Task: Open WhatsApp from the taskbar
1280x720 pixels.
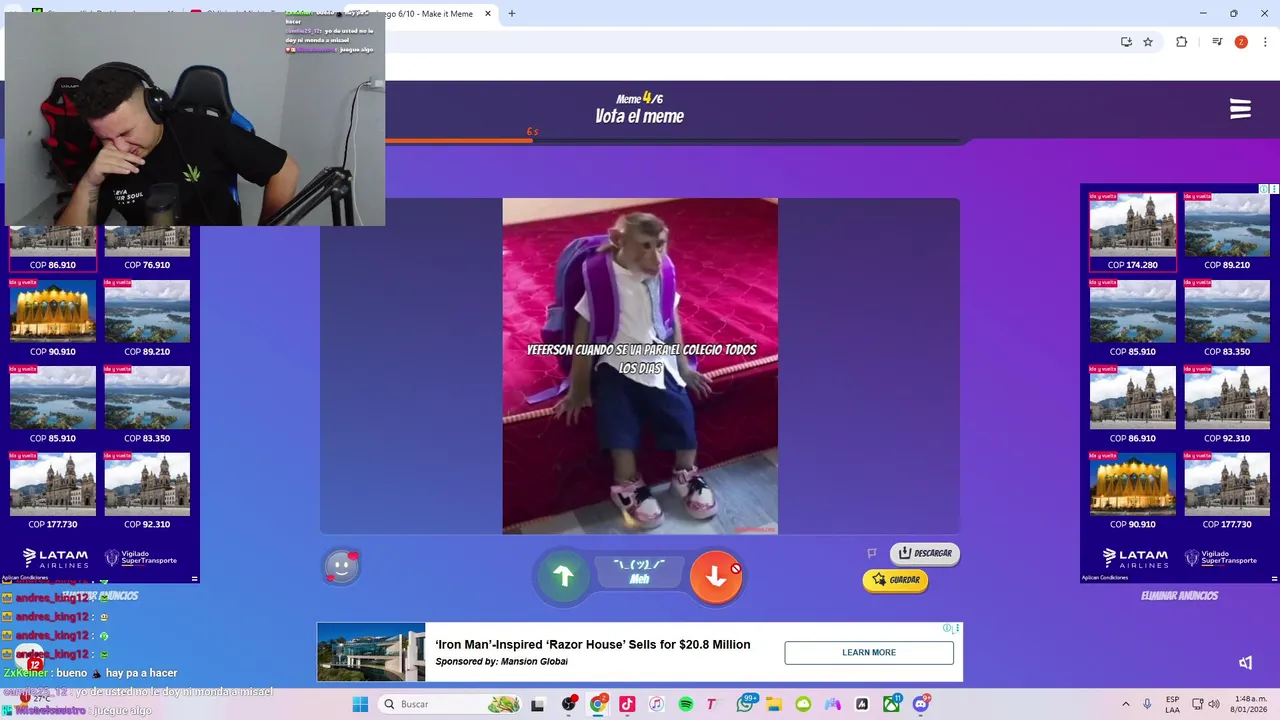Action: 745,704
